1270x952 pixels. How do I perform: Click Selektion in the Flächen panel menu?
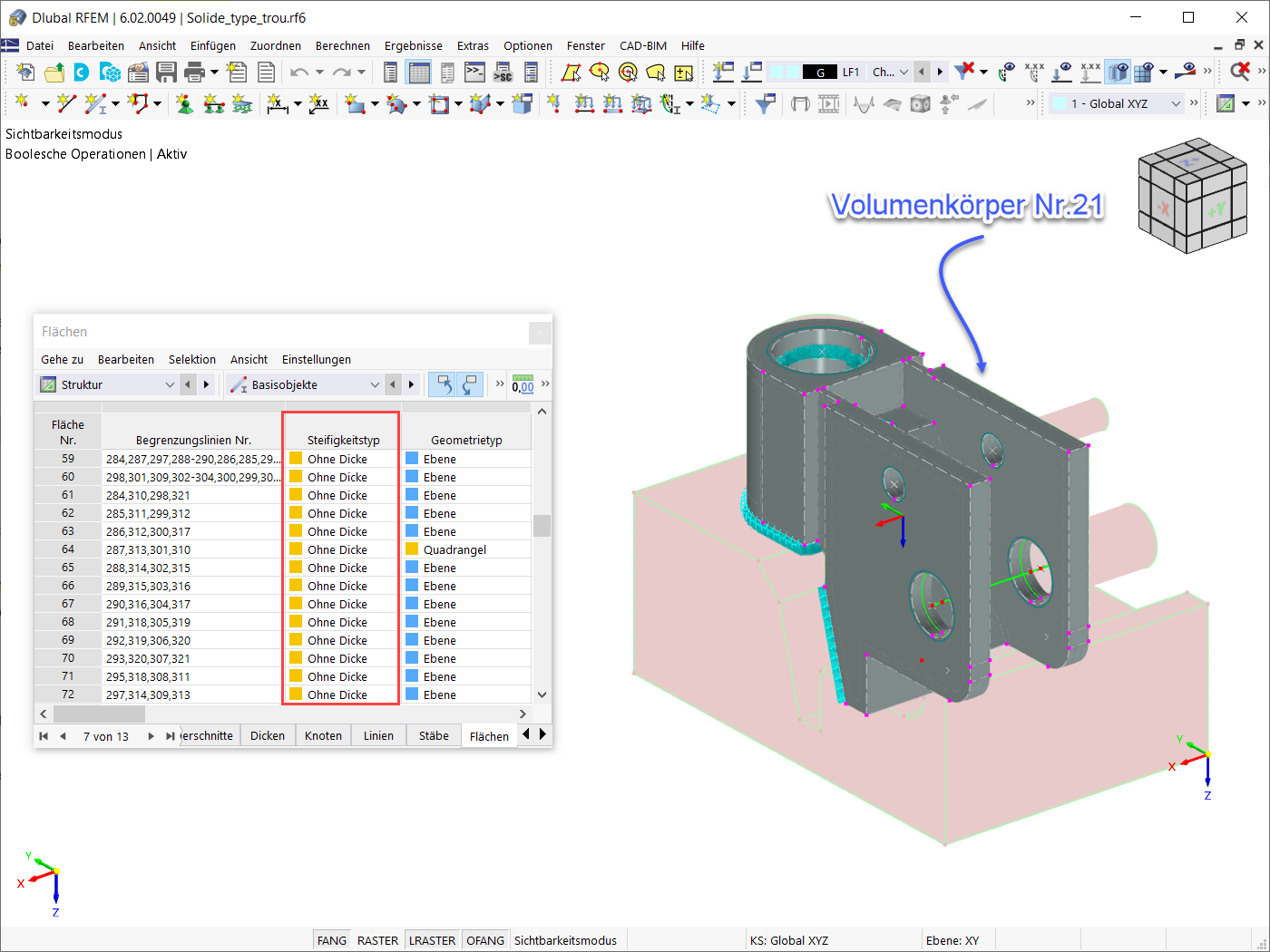coord(192,359)
